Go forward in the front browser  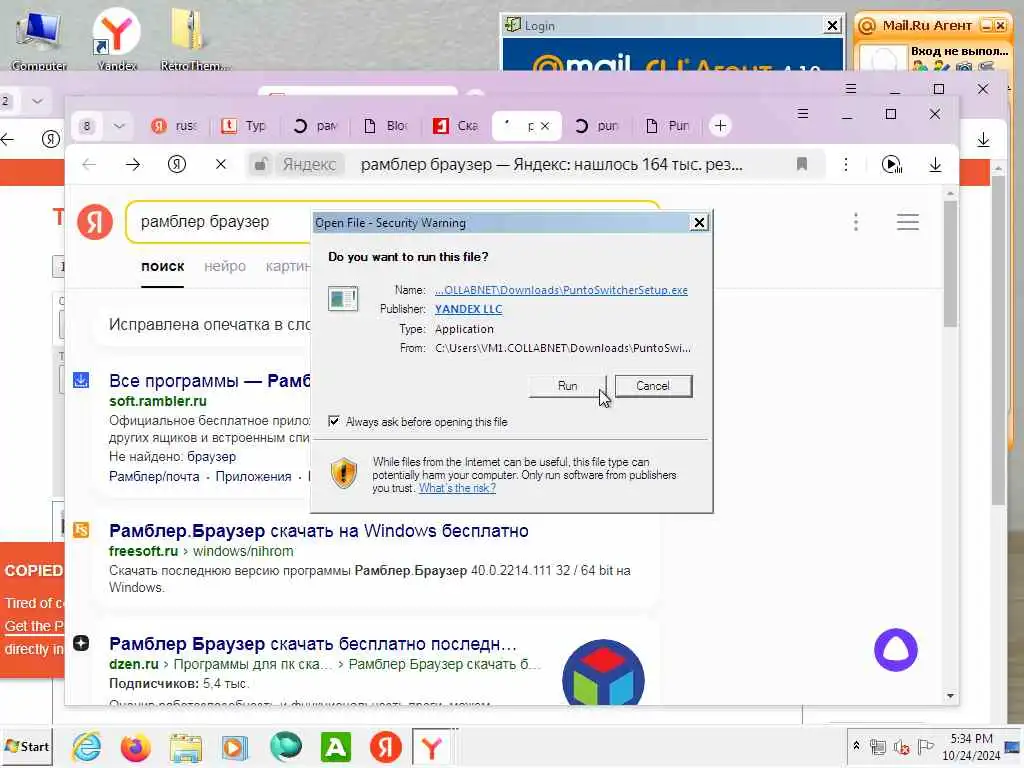[133, 165]
